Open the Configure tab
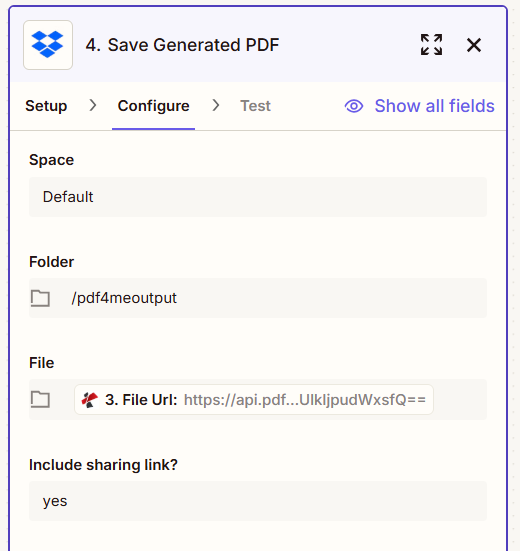 (154, 106)
